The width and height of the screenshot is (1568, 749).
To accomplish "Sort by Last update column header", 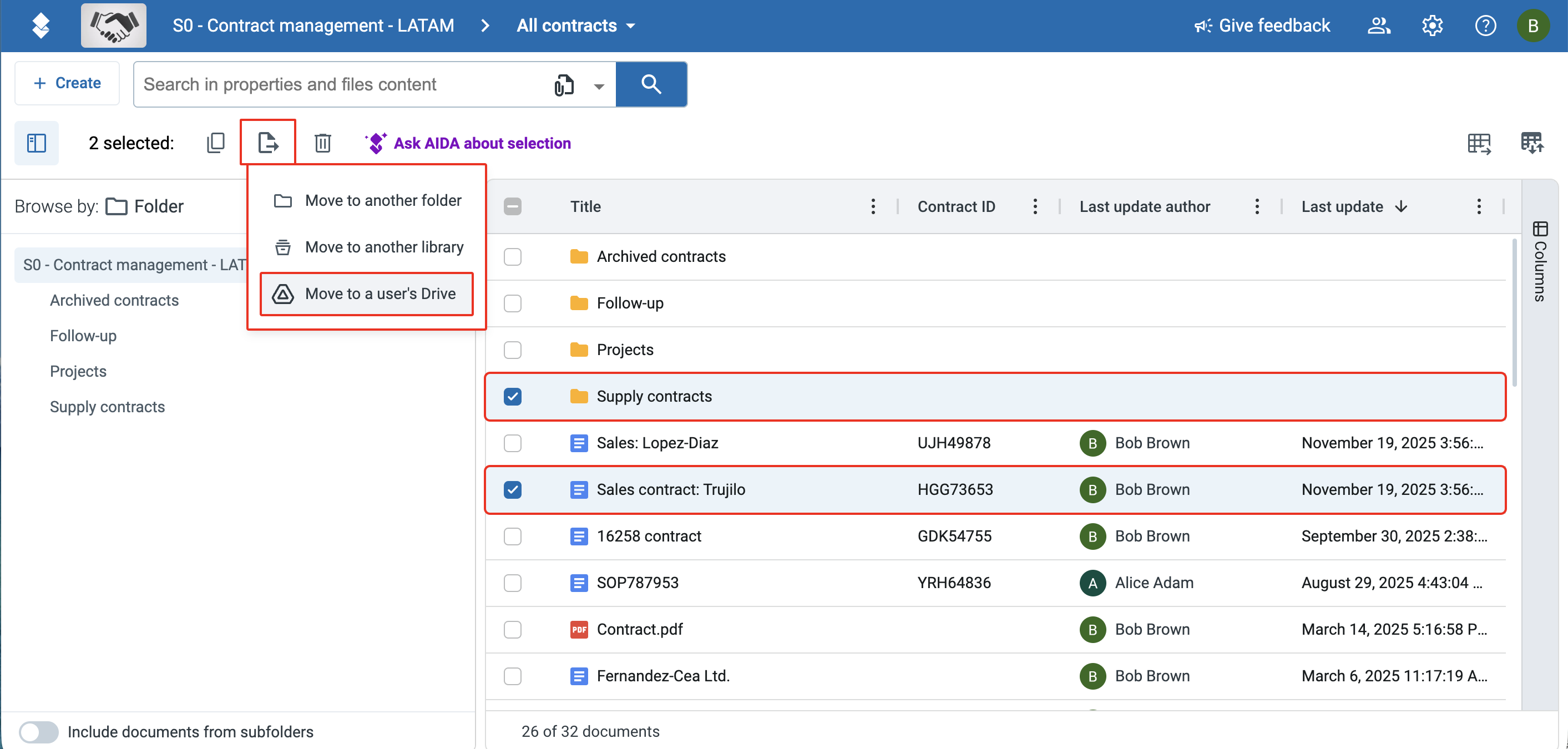I will pos(1354,207).
